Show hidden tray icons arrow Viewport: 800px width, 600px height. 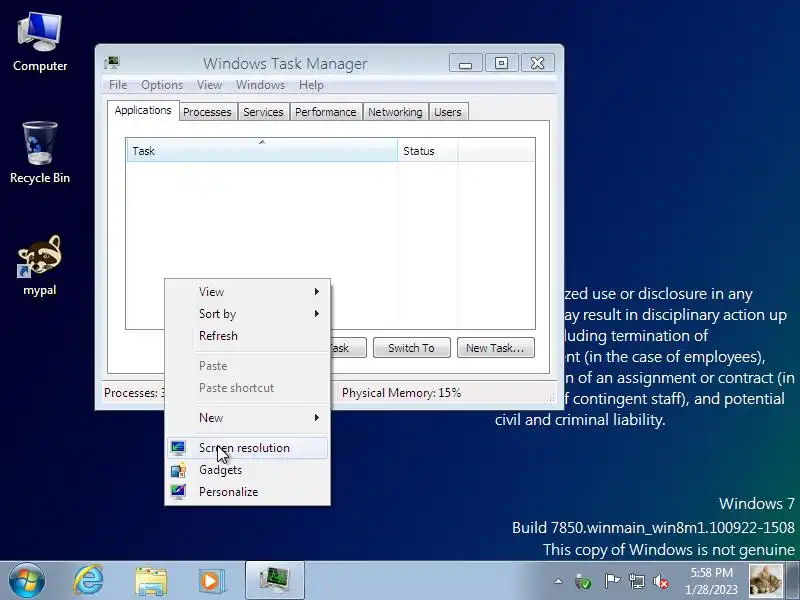pyautogui.click(x=558, y=581)
